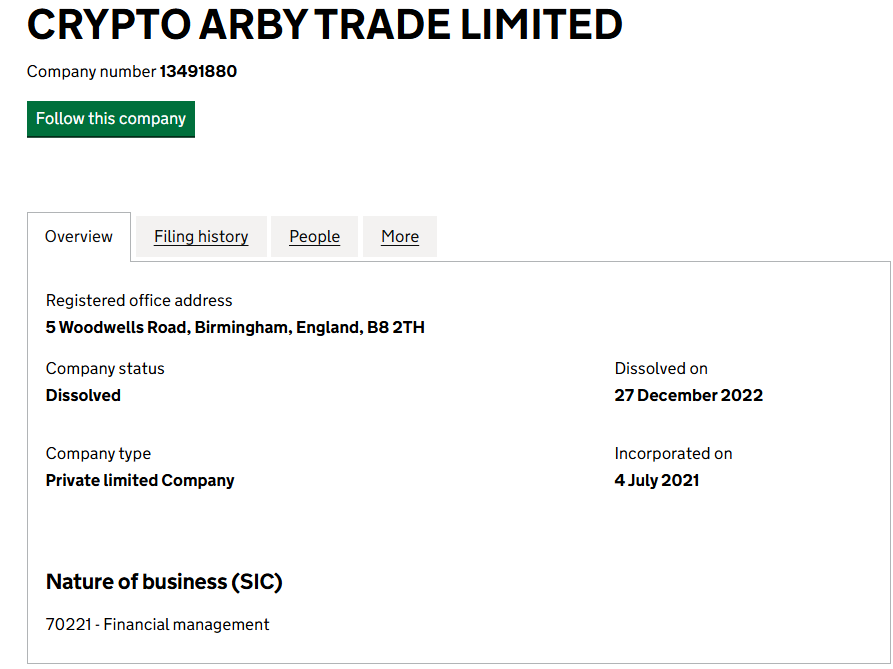
Task: Click the Company status label
Action: click(x=105, y=369)
